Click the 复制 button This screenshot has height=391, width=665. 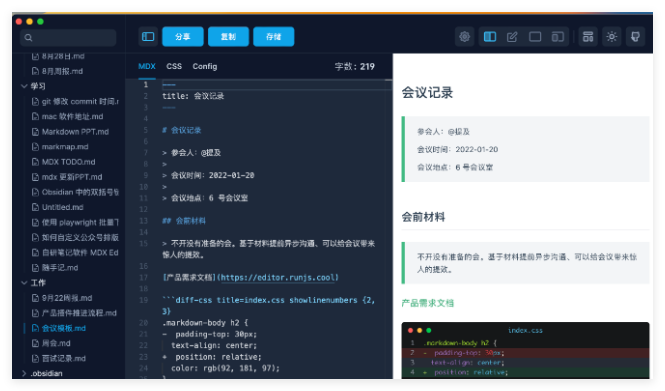pos(228,36)
